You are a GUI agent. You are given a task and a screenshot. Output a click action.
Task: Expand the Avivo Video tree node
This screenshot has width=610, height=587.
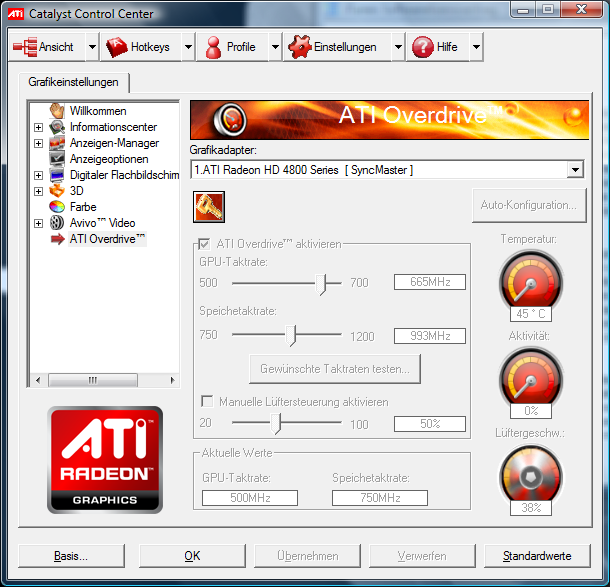[38, 223]
